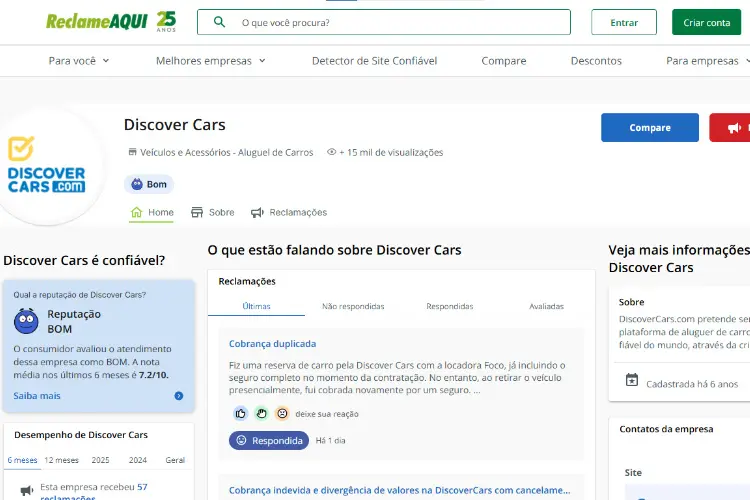
Task: Click the store icon before Veículos e Acessórios
Action: tap(132, 152)
